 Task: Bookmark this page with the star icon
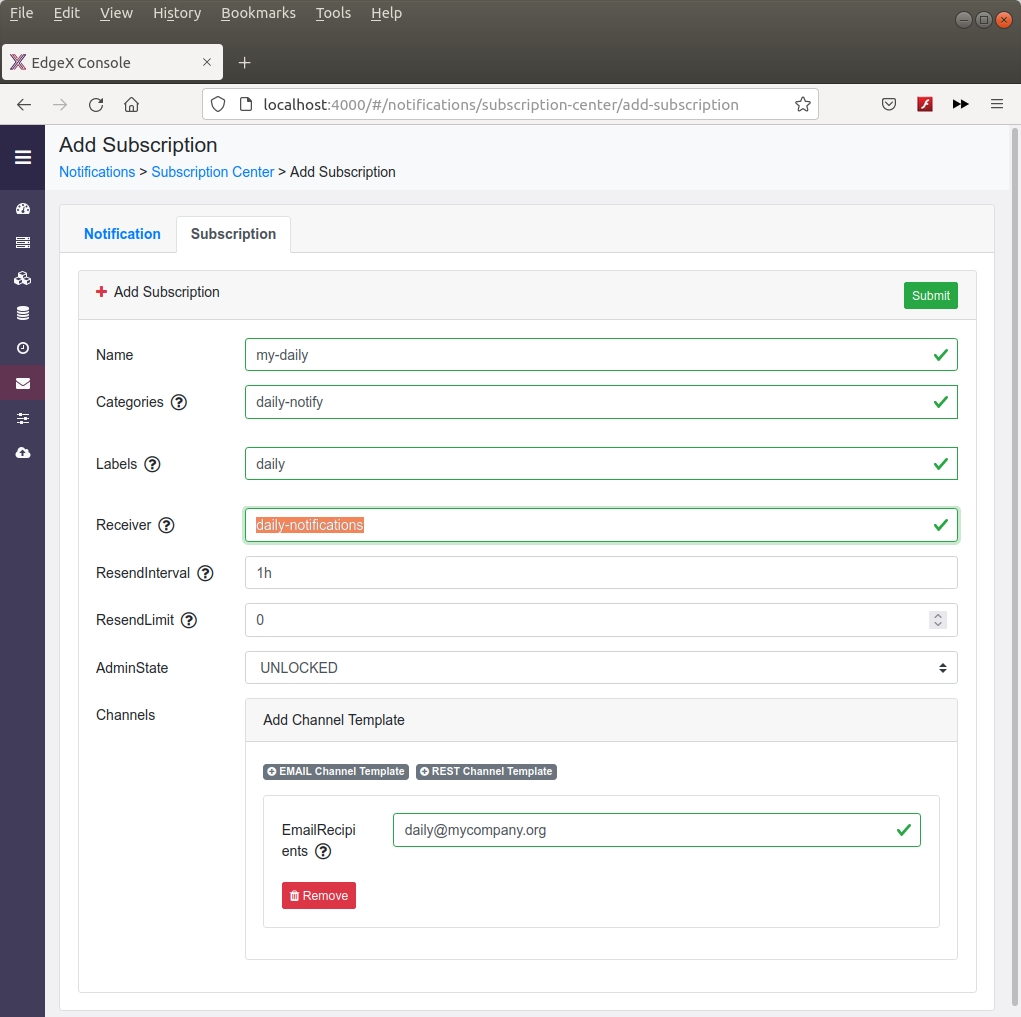[x=803, y=105]
